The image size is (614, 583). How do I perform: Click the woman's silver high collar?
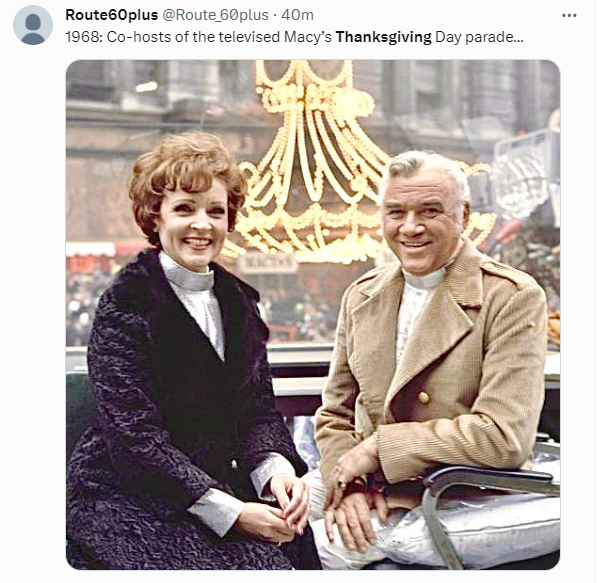coord(187,273)
